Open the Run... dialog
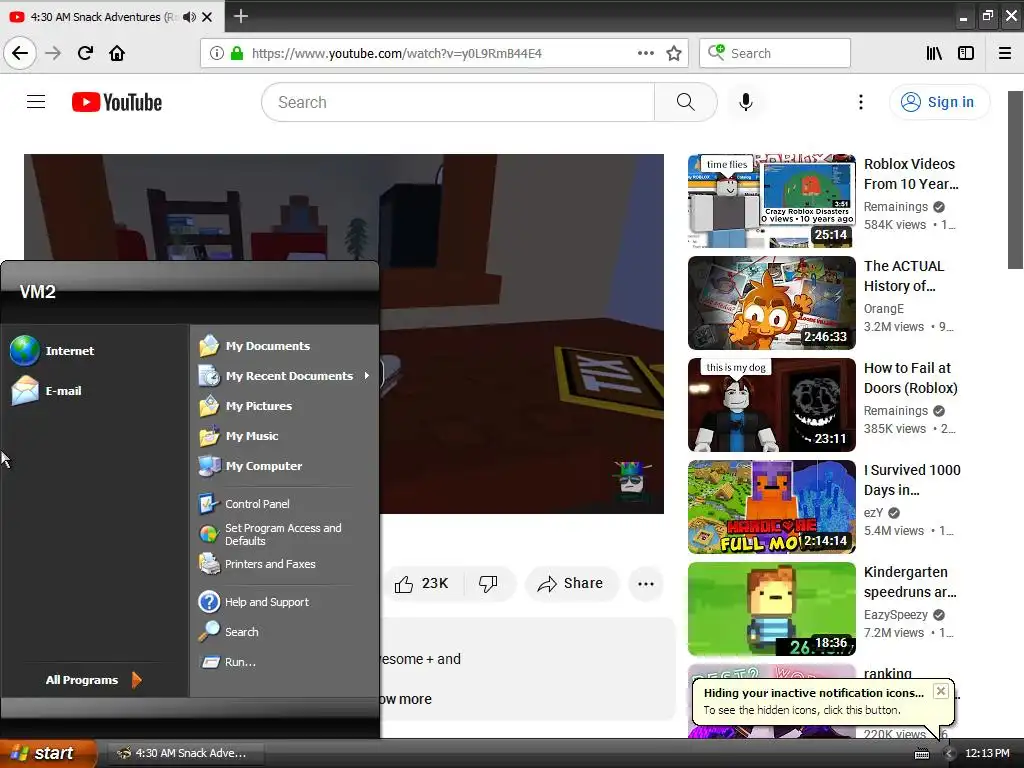Image resolution: width=1024 pixels, height=768 pixels. (x=227, y=662)
